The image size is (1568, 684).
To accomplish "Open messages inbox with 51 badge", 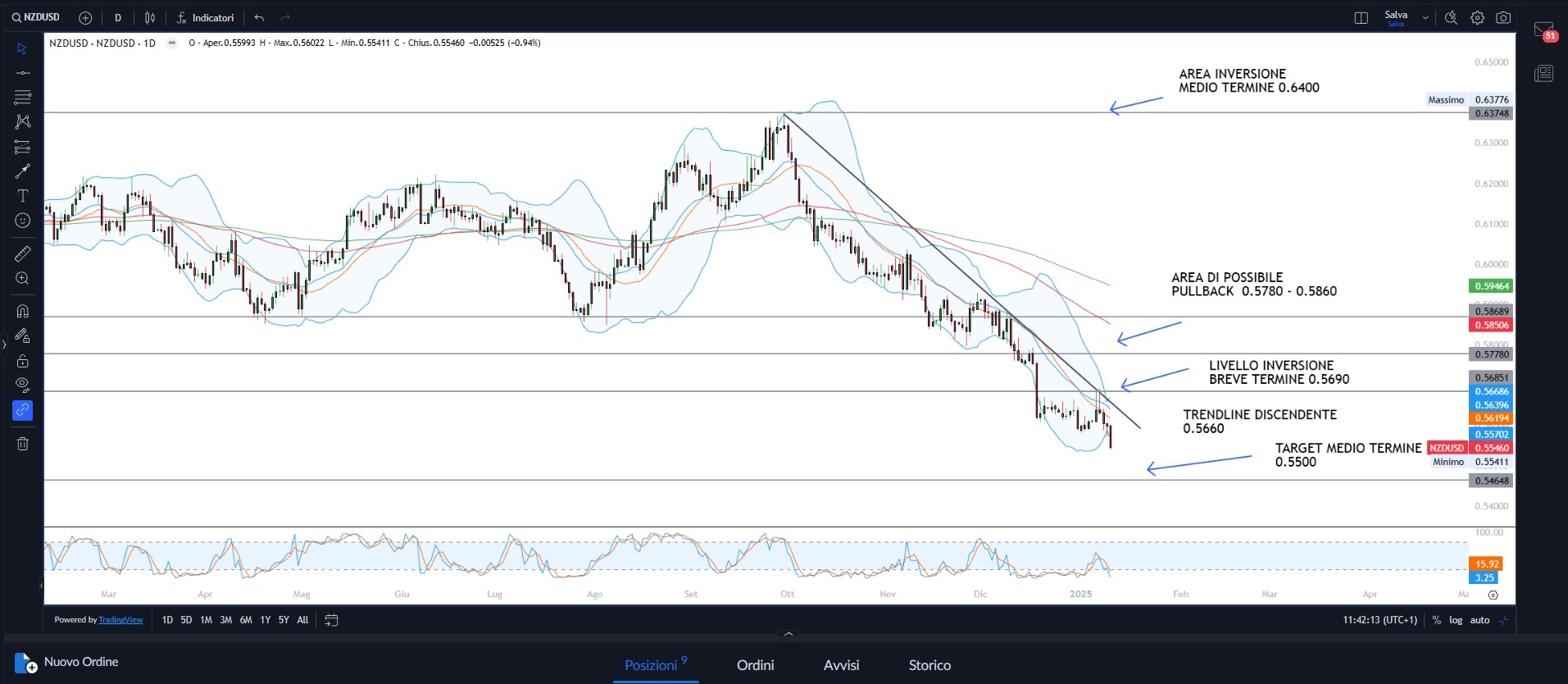I will 1543,30.
